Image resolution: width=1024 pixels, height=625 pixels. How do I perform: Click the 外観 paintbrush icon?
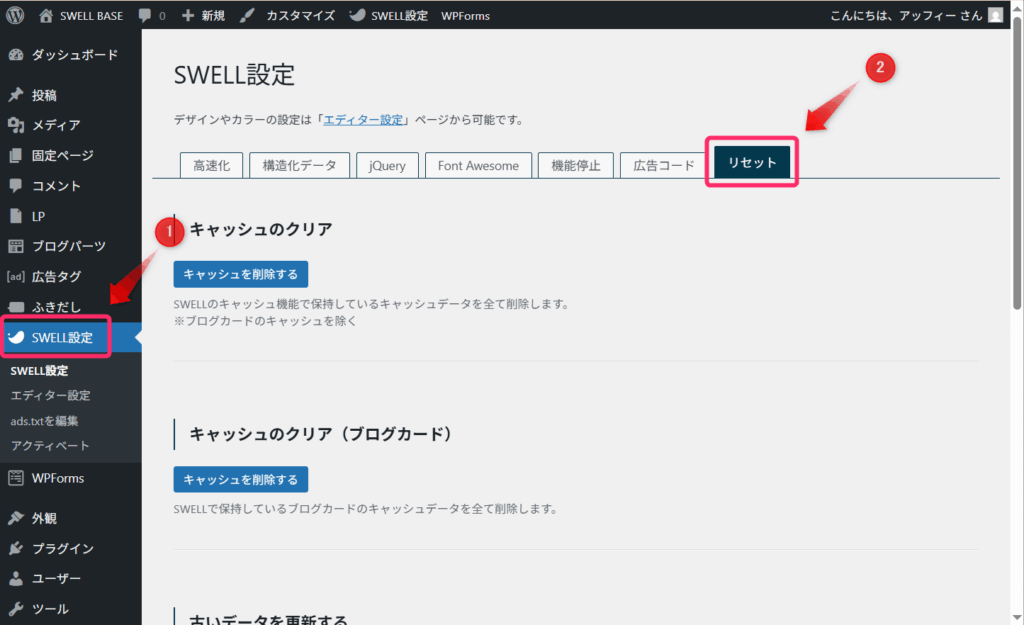pos(16,518)
